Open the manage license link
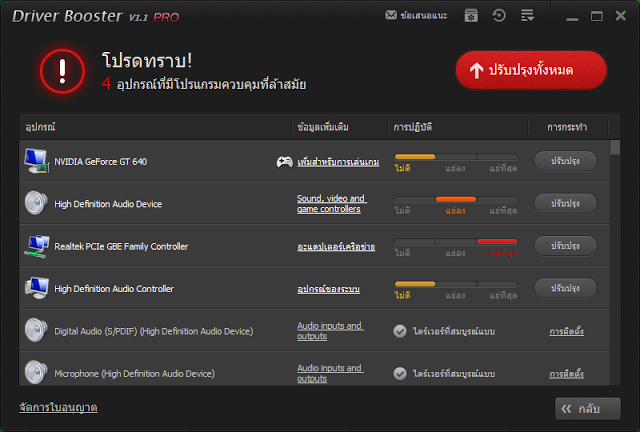The height and width of the screenshot is (432, 640). [58, 407]
